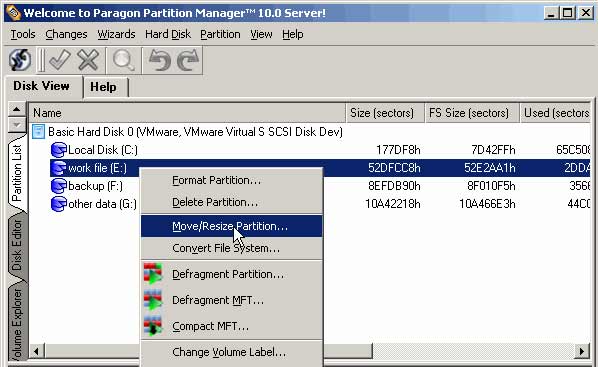Click the Defragment MFT menu icon

(x=153, y=300)
